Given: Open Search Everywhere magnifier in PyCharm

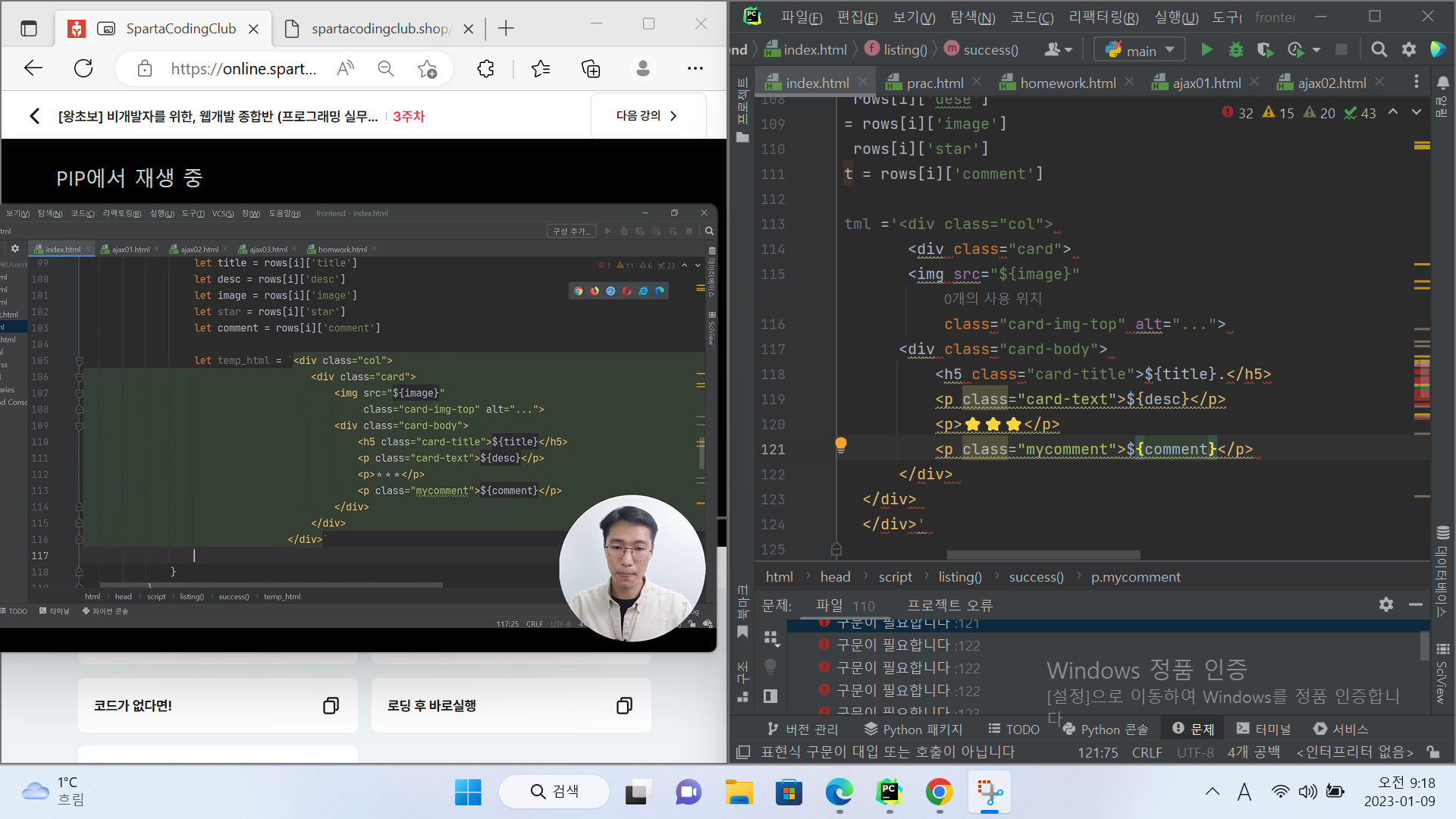Looking at the screenshot, I should [1379, 50].
